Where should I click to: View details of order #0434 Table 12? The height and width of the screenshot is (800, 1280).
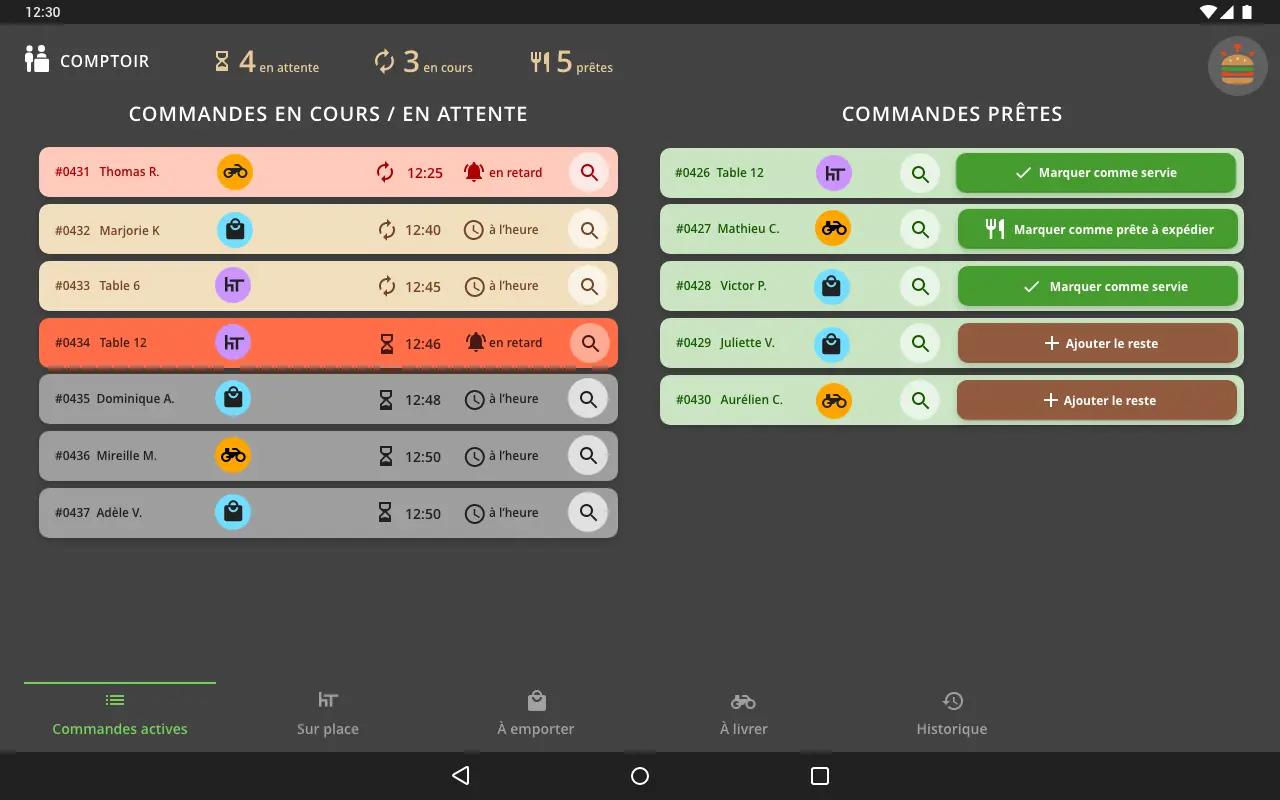coord(589,343)
